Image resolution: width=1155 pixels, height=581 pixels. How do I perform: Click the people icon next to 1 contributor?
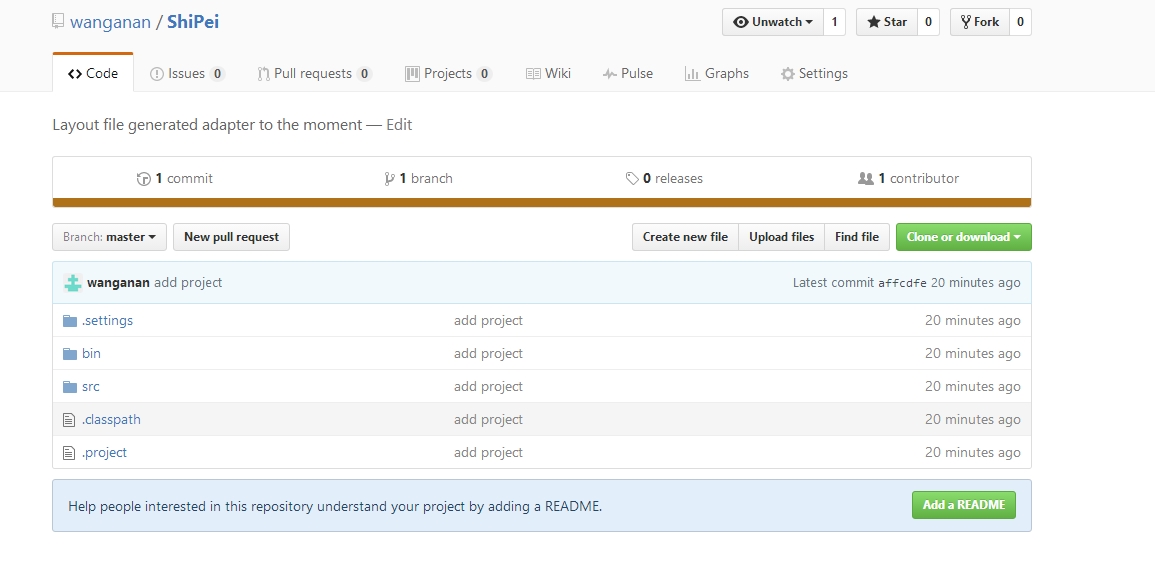click(866, 178)
